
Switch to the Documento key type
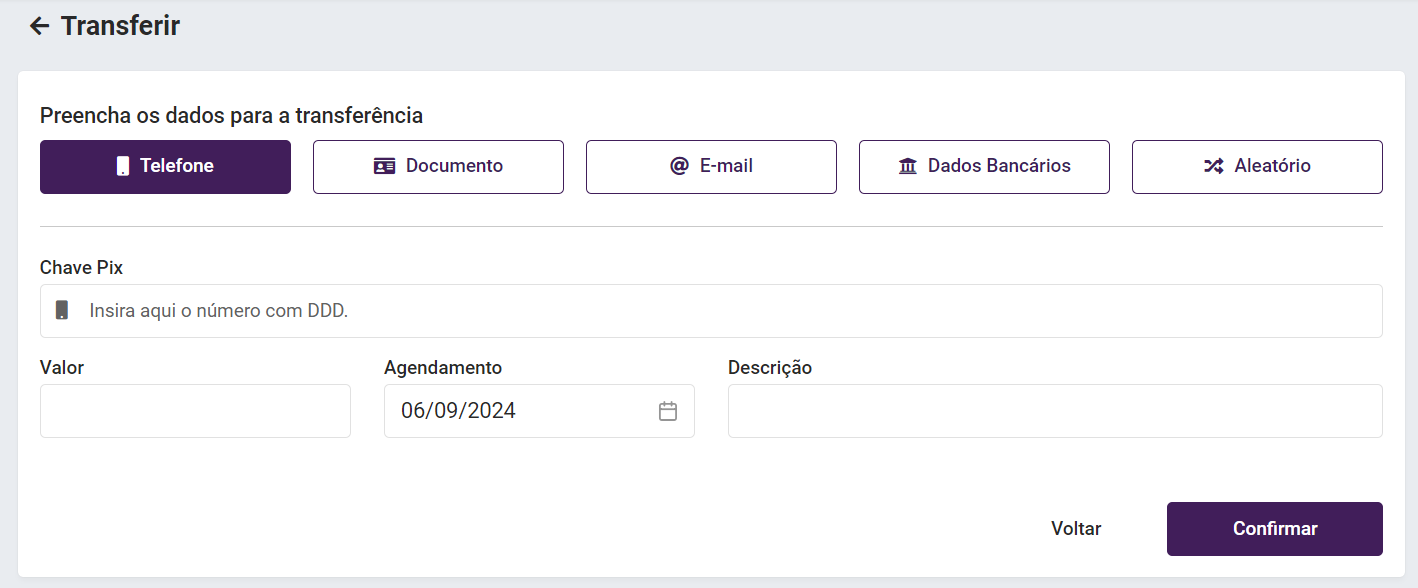pyautogui.click(x=438, y=166)
